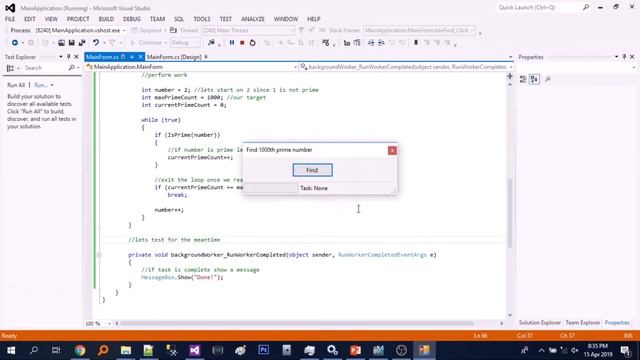Click the Search magnifier in Test Explorer
The image size is (640, 360).
click(71, 68)
